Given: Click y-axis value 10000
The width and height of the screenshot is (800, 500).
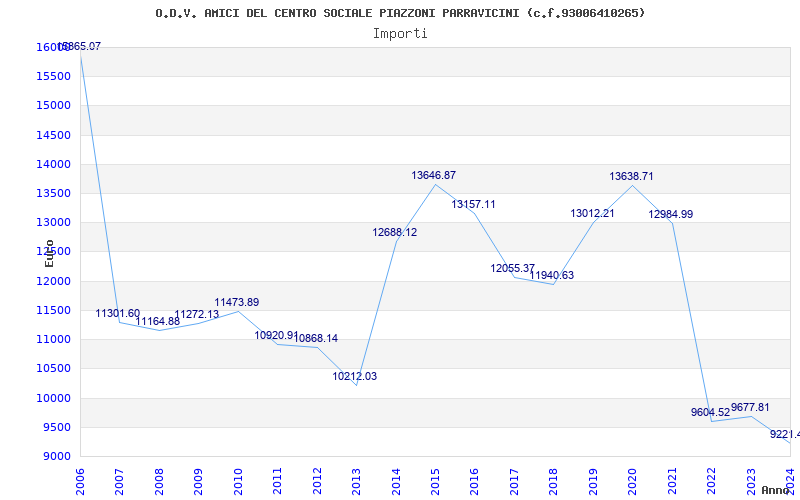Looking at the screenshot, I should click(x=53, y=398).
